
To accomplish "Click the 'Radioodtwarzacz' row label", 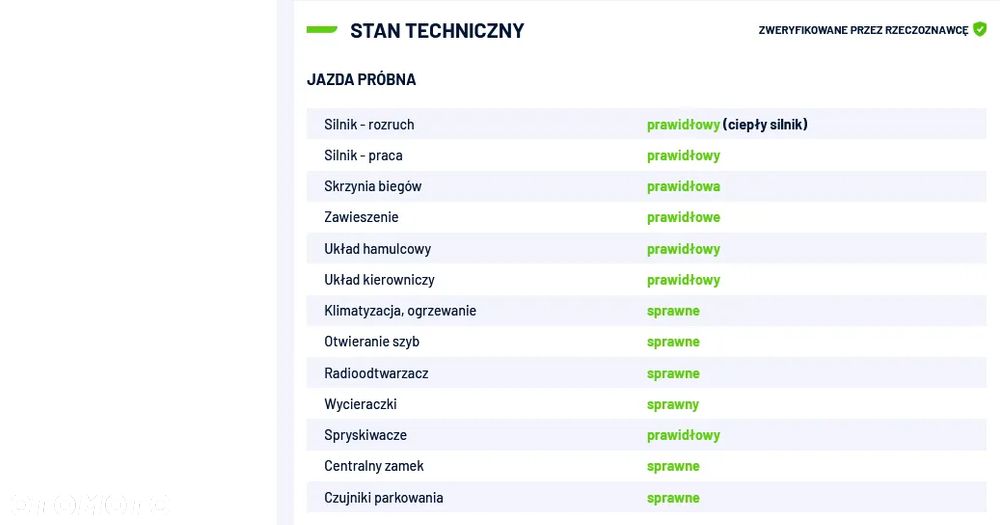I will [376, 373].
